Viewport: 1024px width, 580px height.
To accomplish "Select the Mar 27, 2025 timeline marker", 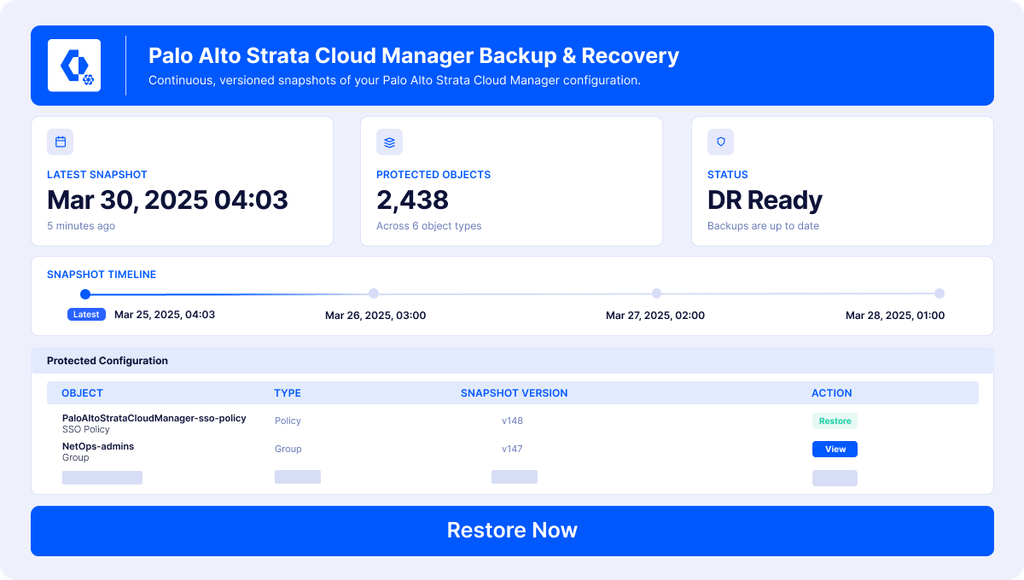I will click(x=656, y=293).
